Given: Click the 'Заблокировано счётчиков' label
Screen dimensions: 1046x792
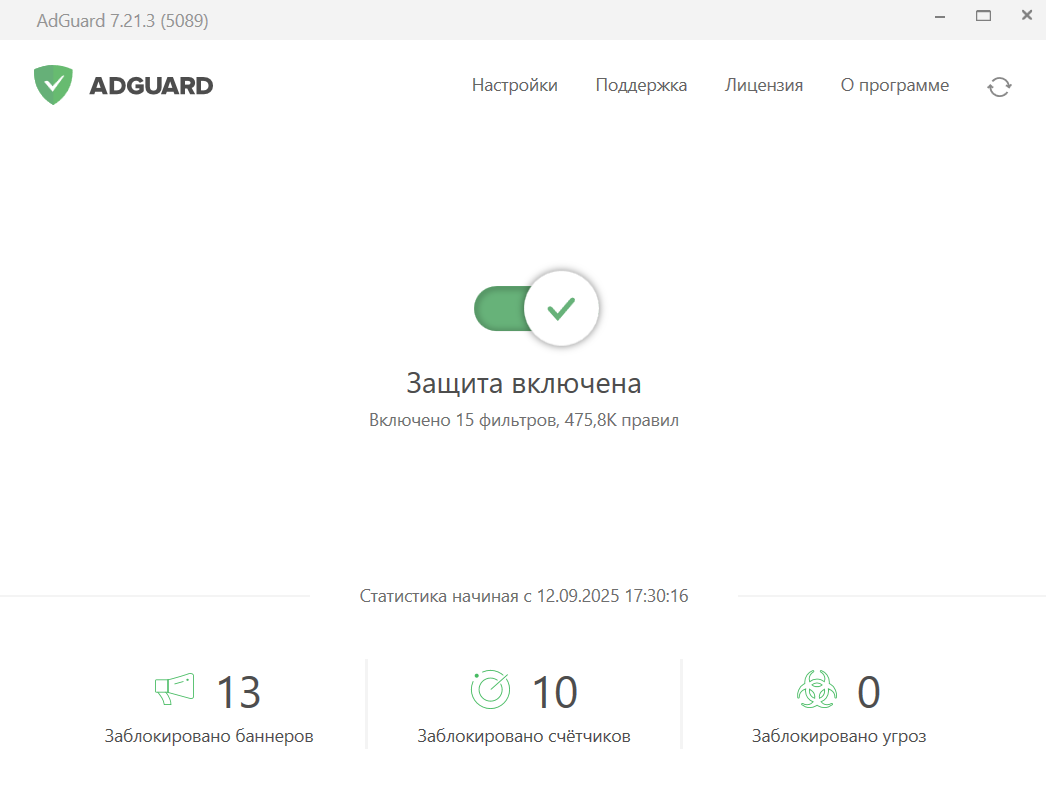Looking at the screenshot, I should click(x=524, y=735).
